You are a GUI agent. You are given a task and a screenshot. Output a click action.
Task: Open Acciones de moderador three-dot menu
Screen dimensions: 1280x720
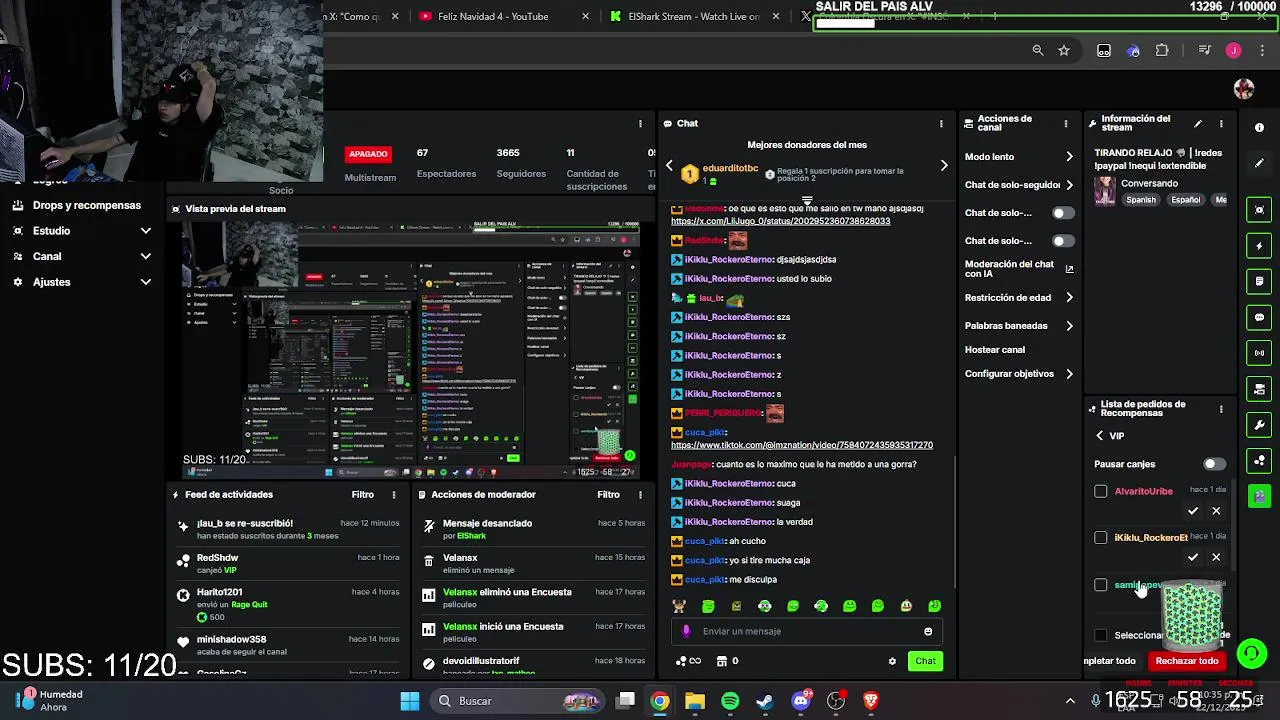[640, 495]
